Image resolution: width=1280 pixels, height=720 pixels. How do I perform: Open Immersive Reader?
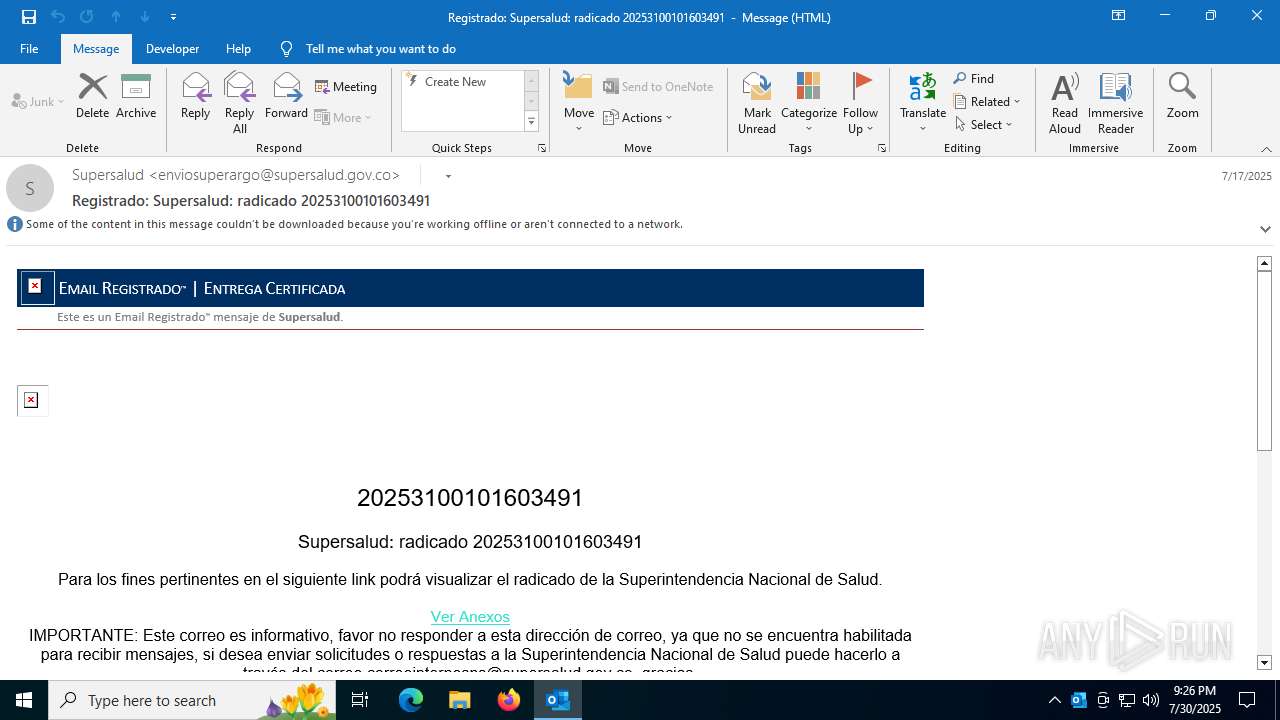[1116, 103]
